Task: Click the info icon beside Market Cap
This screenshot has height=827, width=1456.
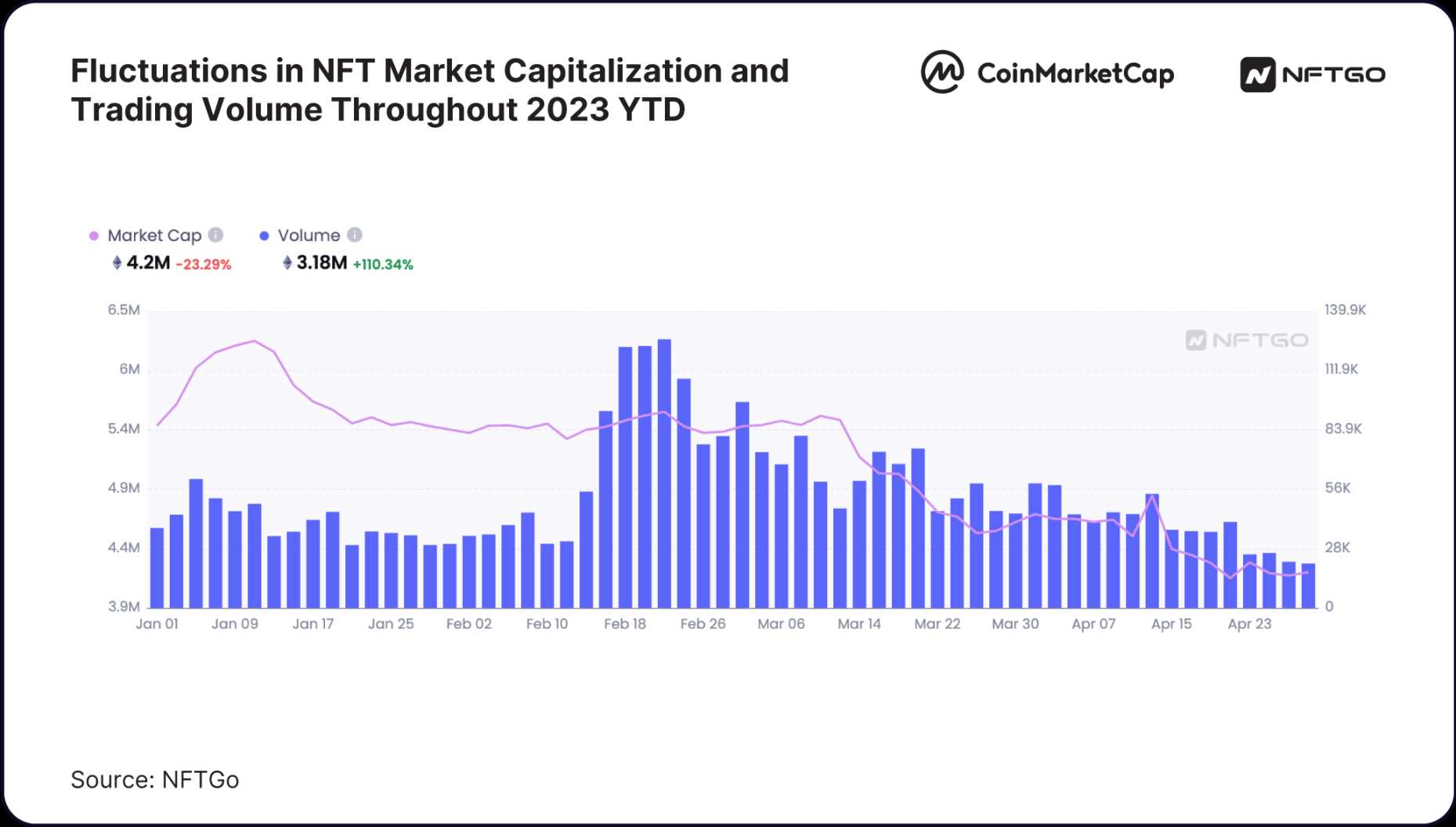Action: (216, 235)
